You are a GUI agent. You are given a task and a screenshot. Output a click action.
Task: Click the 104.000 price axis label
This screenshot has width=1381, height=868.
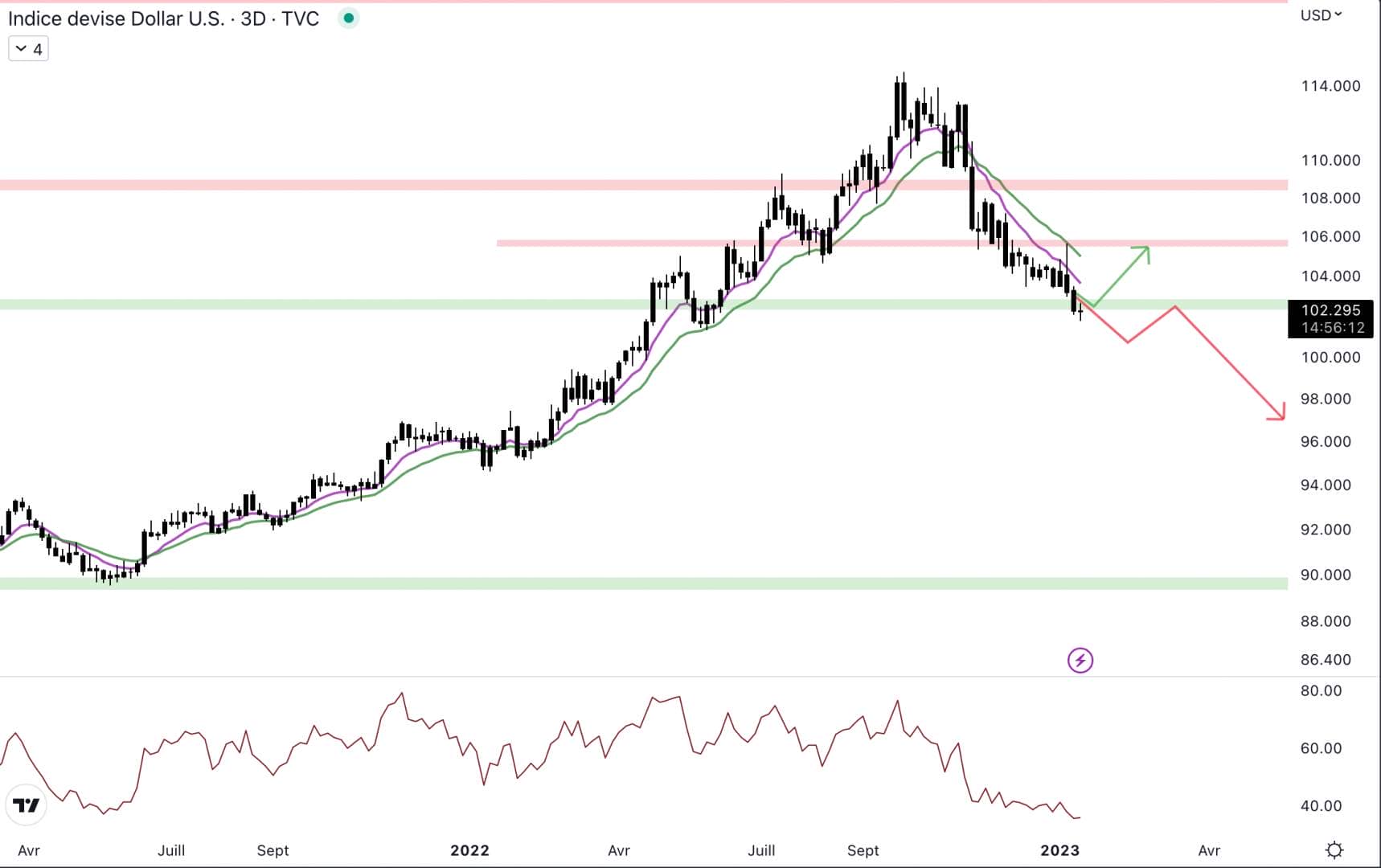[x=1330, y=276]
